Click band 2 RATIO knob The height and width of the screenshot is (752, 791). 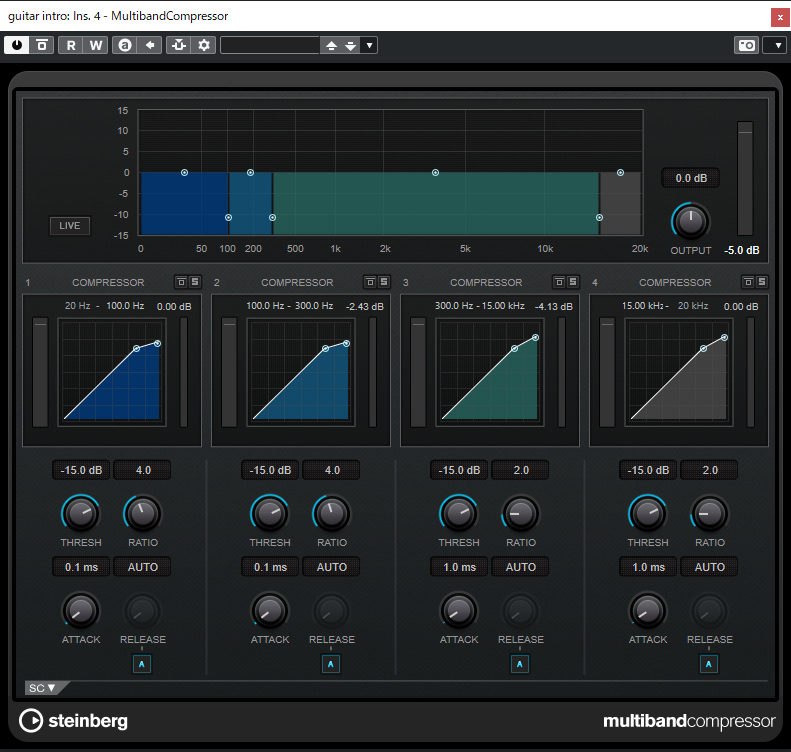[332, 514]
